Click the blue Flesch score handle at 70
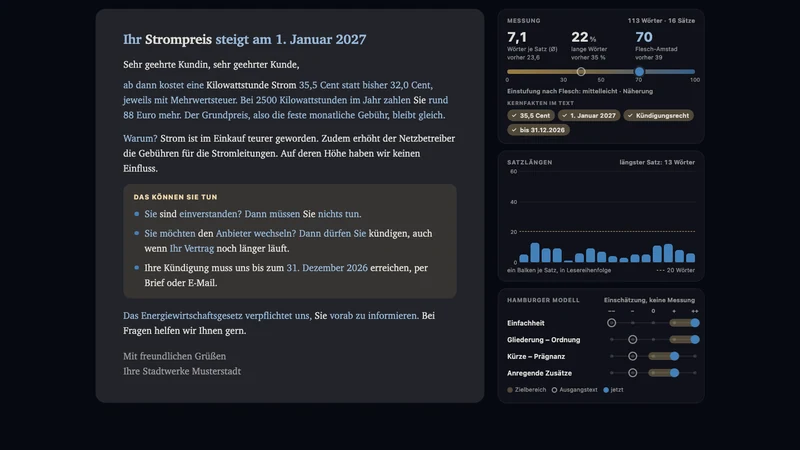This screenshot has width=800, height=450. point(639,72)
